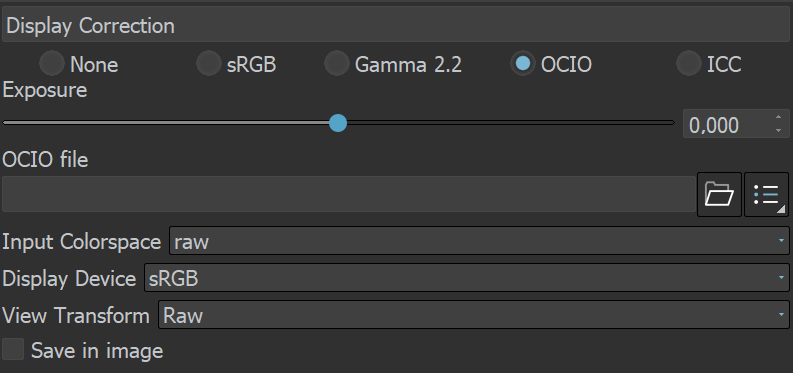The height and width of the screenshot is (373, 793).
Task: Click the Display Correction header bar
Action: 396,25
